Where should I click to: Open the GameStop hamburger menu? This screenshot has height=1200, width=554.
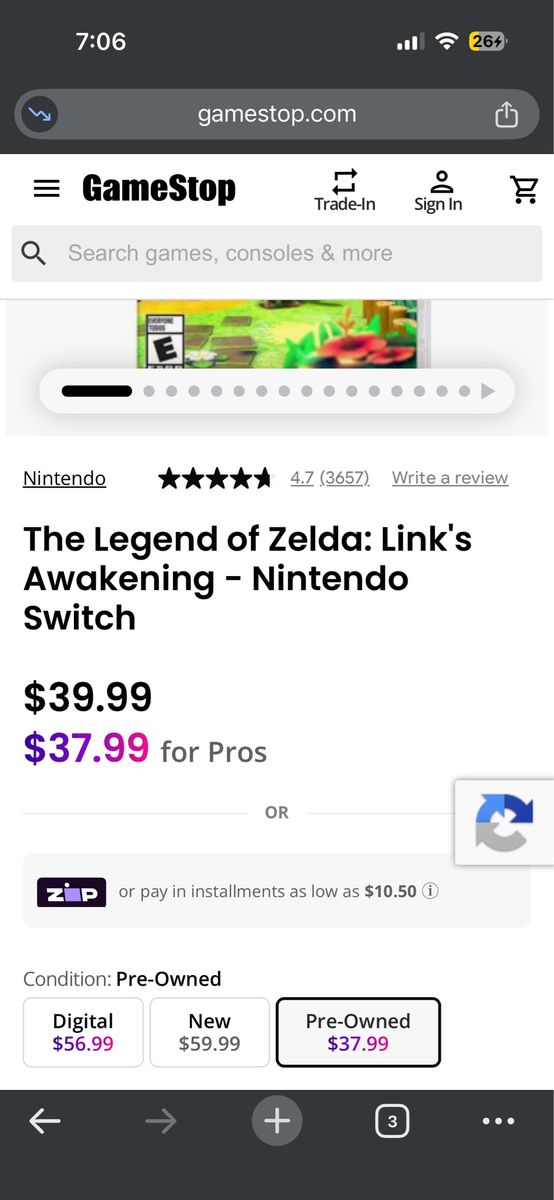tap(47, 188)
